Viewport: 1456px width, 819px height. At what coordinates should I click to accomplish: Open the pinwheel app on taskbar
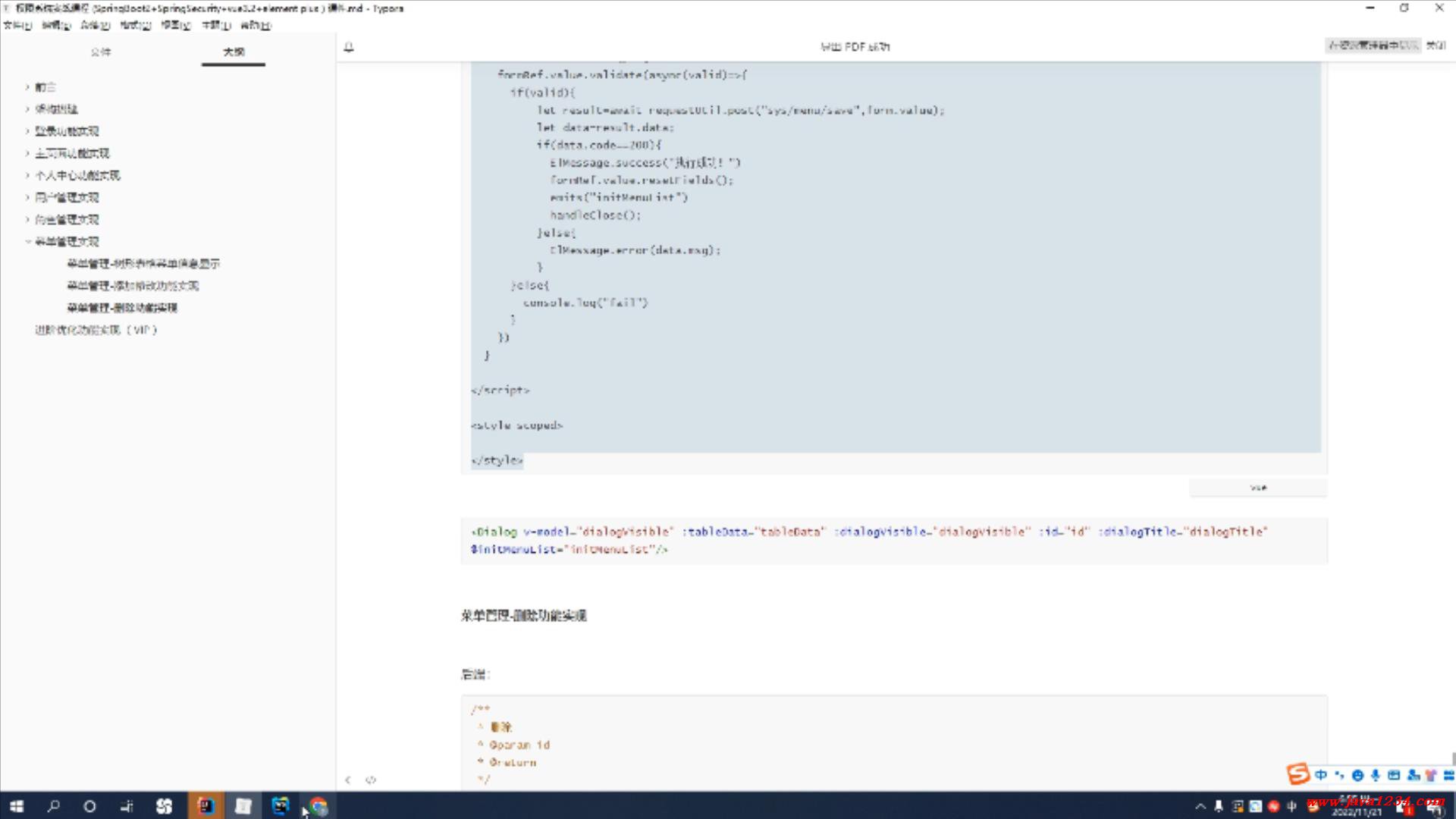click(x=164, y=806)
